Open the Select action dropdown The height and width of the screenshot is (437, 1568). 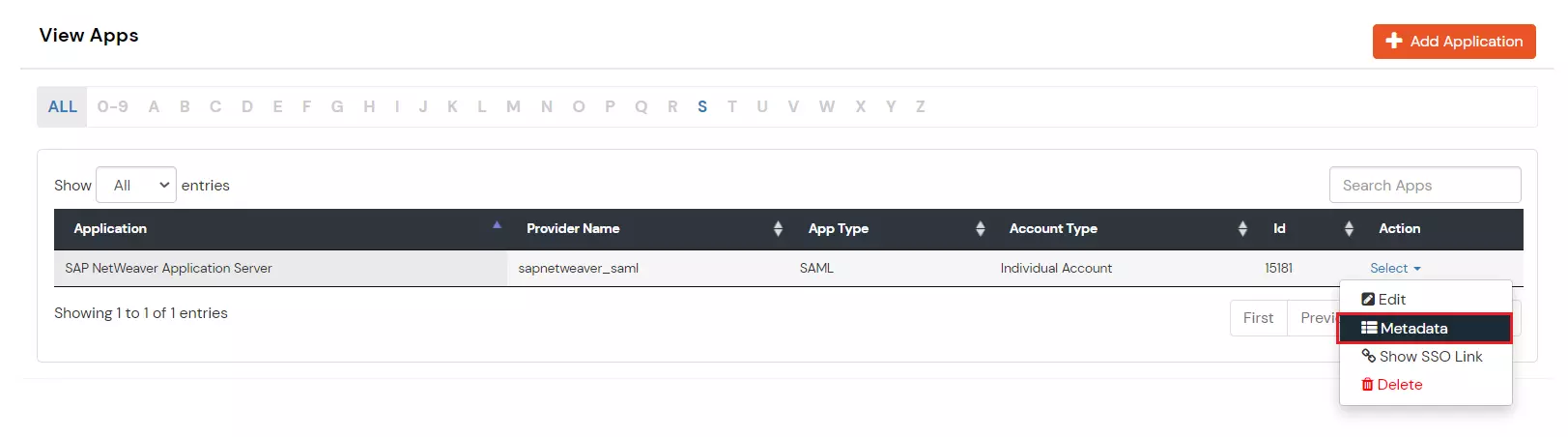coord(1395,268)
